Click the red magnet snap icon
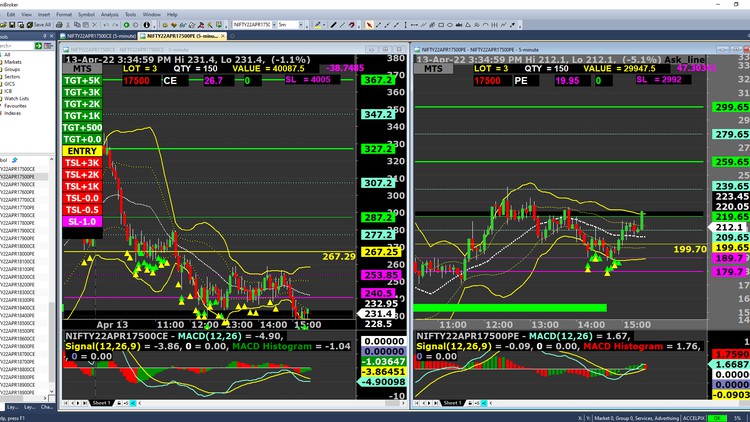Image resolution: width=750 pixels, height=422 pixels. tap(352, 25)
